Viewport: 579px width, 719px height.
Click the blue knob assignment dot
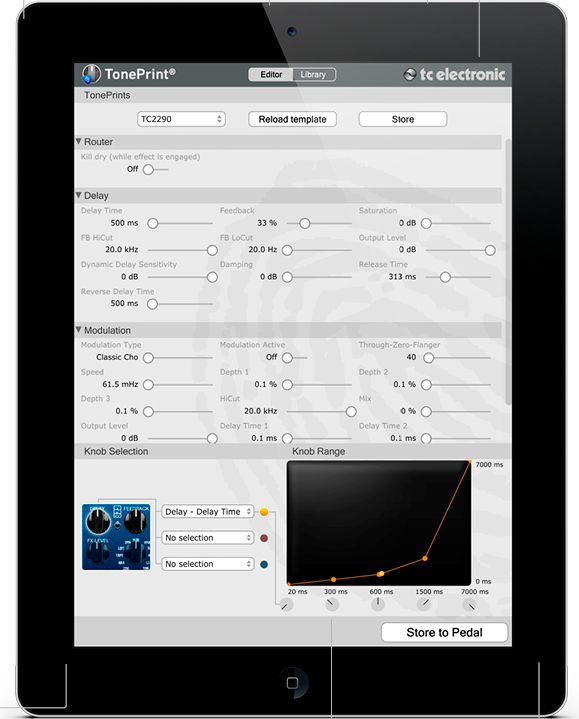pos(264,564)
